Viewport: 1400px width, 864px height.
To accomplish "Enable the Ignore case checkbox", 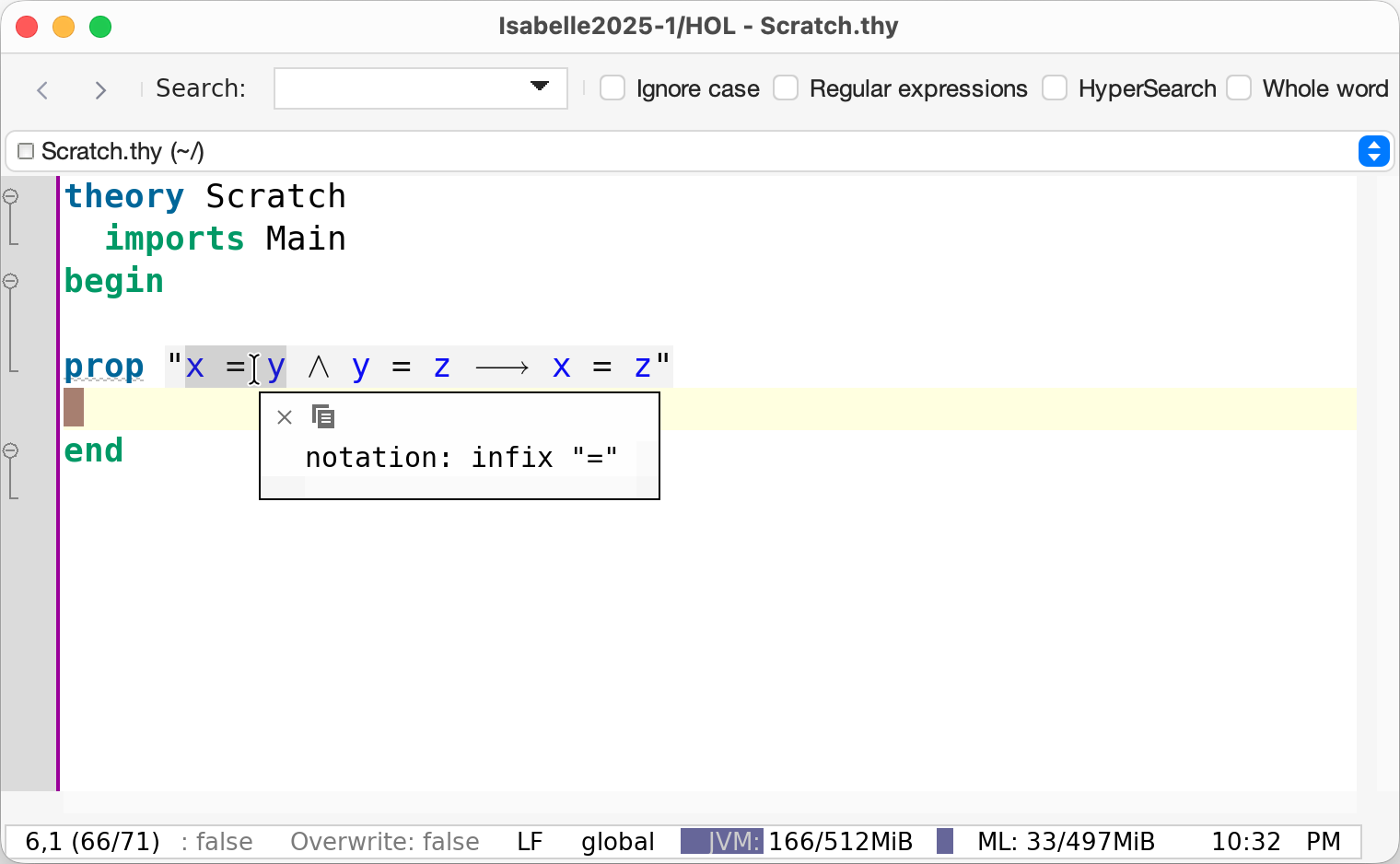I will pyautogui.click(x=612, y=88).
